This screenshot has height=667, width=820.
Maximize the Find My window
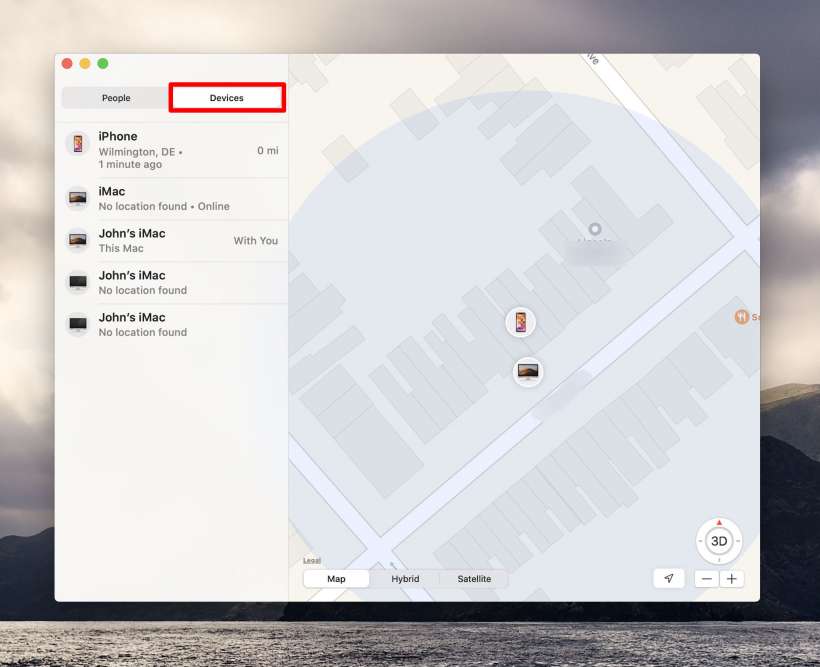(x=103, y=63)
